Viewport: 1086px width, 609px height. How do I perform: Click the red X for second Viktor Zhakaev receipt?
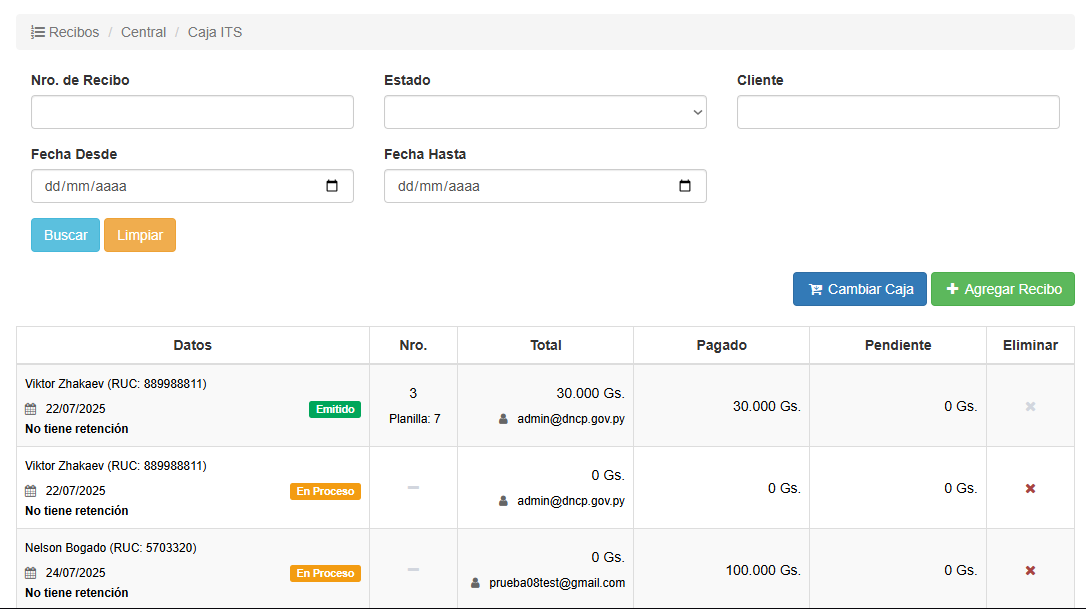click(x=1030, y=488)
